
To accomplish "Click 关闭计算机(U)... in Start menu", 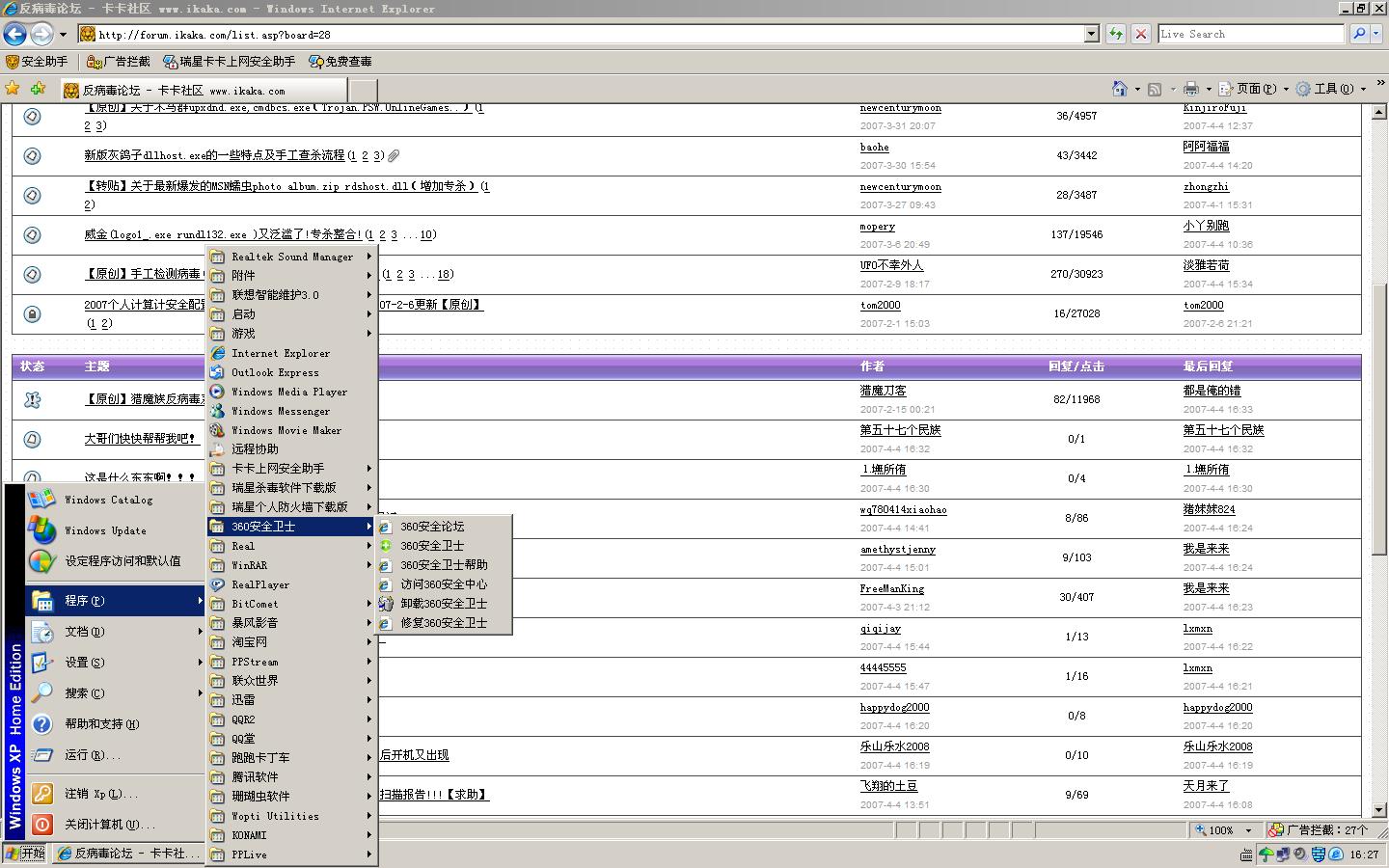I will 116,824.
